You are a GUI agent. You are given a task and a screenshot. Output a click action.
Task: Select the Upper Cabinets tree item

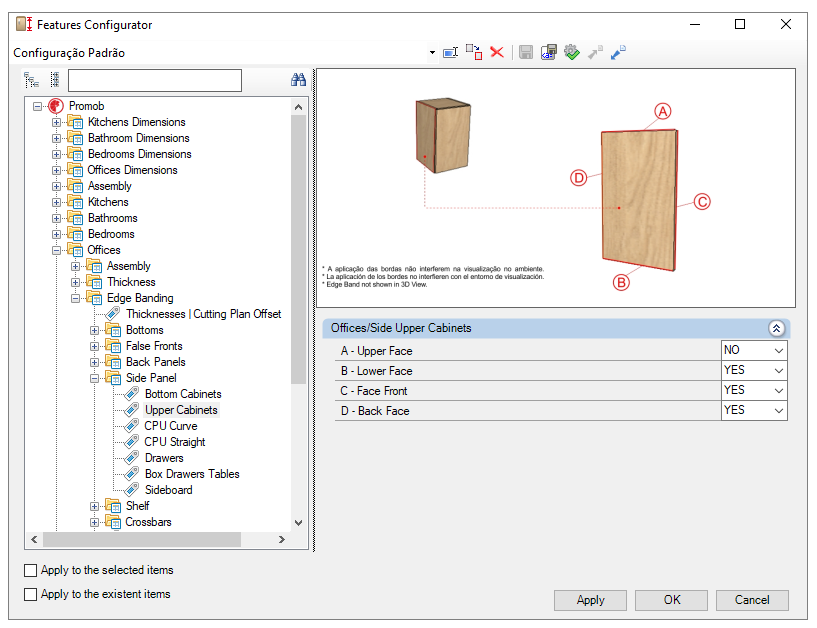click(181, 410)
